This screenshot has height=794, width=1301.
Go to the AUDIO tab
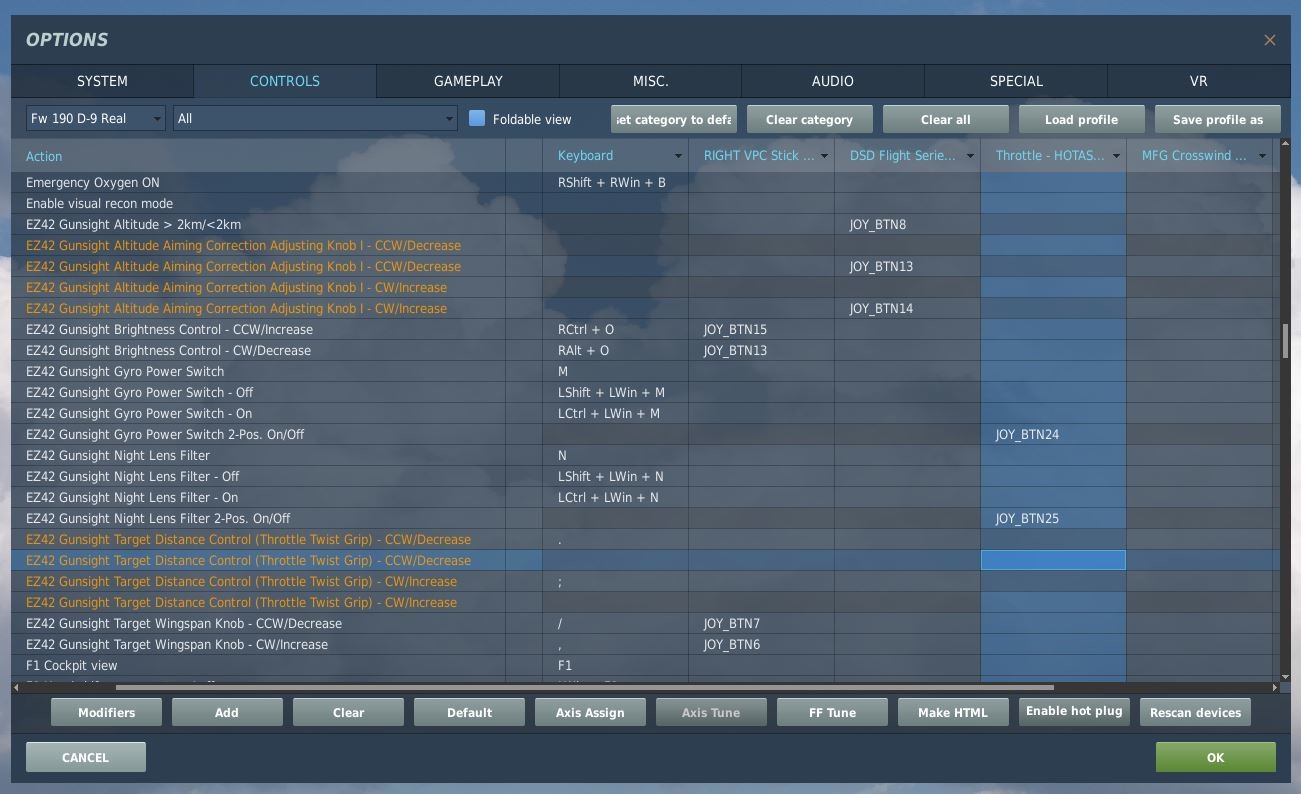[833, 81]
